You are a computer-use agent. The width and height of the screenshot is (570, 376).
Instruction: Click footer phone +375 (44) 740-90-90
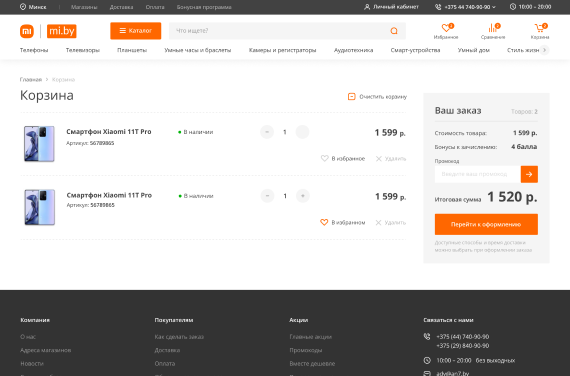(462, 337)
